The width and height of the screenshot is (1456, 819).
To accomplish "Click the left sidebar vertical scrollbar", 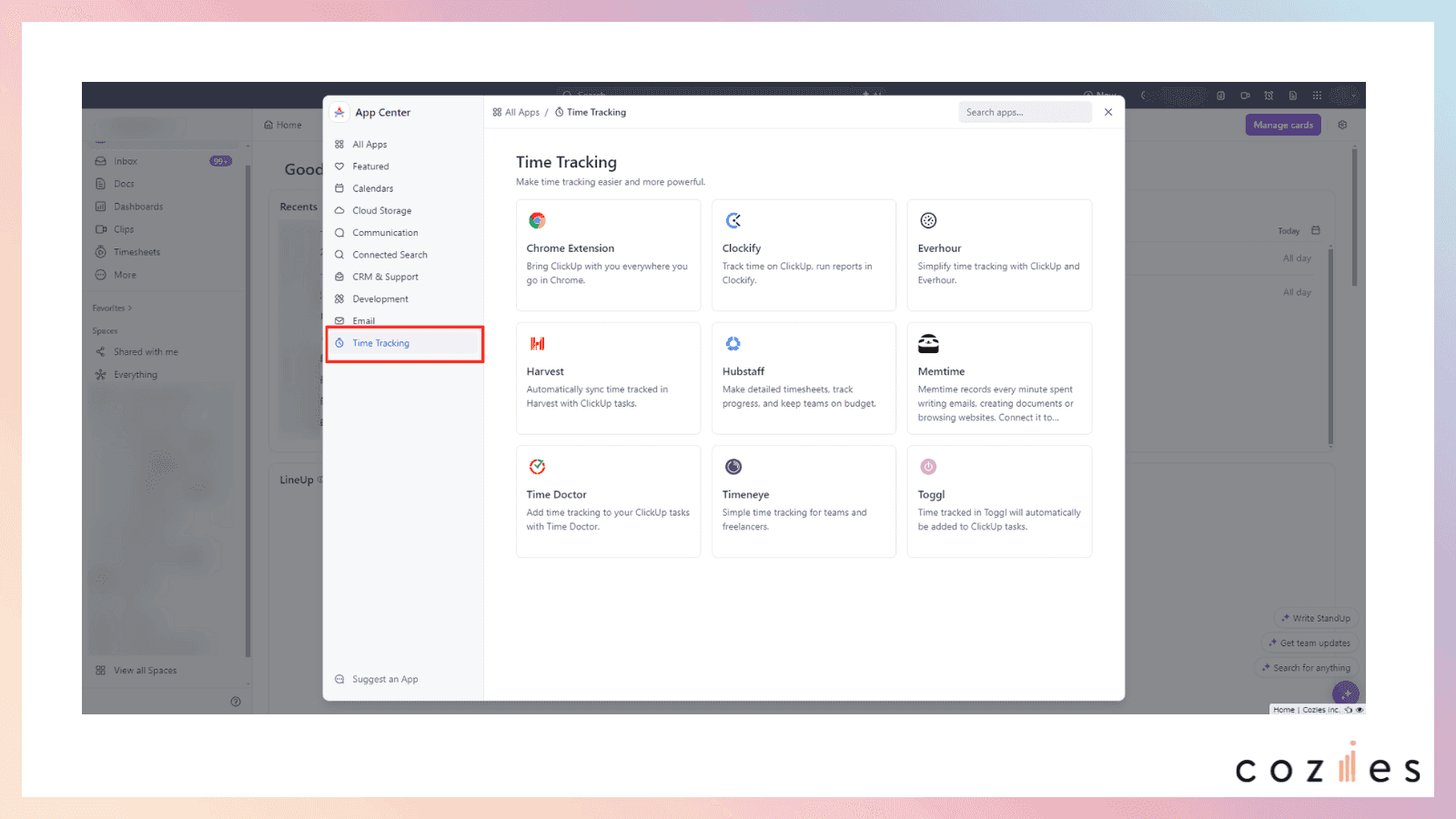I will 248,409.
